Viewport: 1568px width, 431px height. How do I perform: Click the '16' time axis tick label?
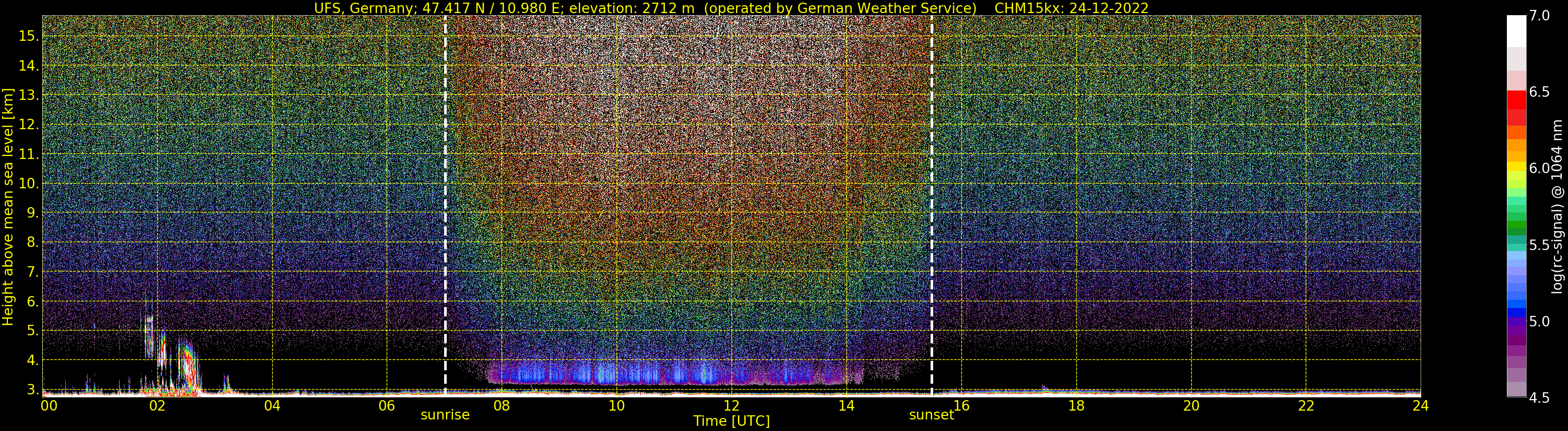(961, 405)
